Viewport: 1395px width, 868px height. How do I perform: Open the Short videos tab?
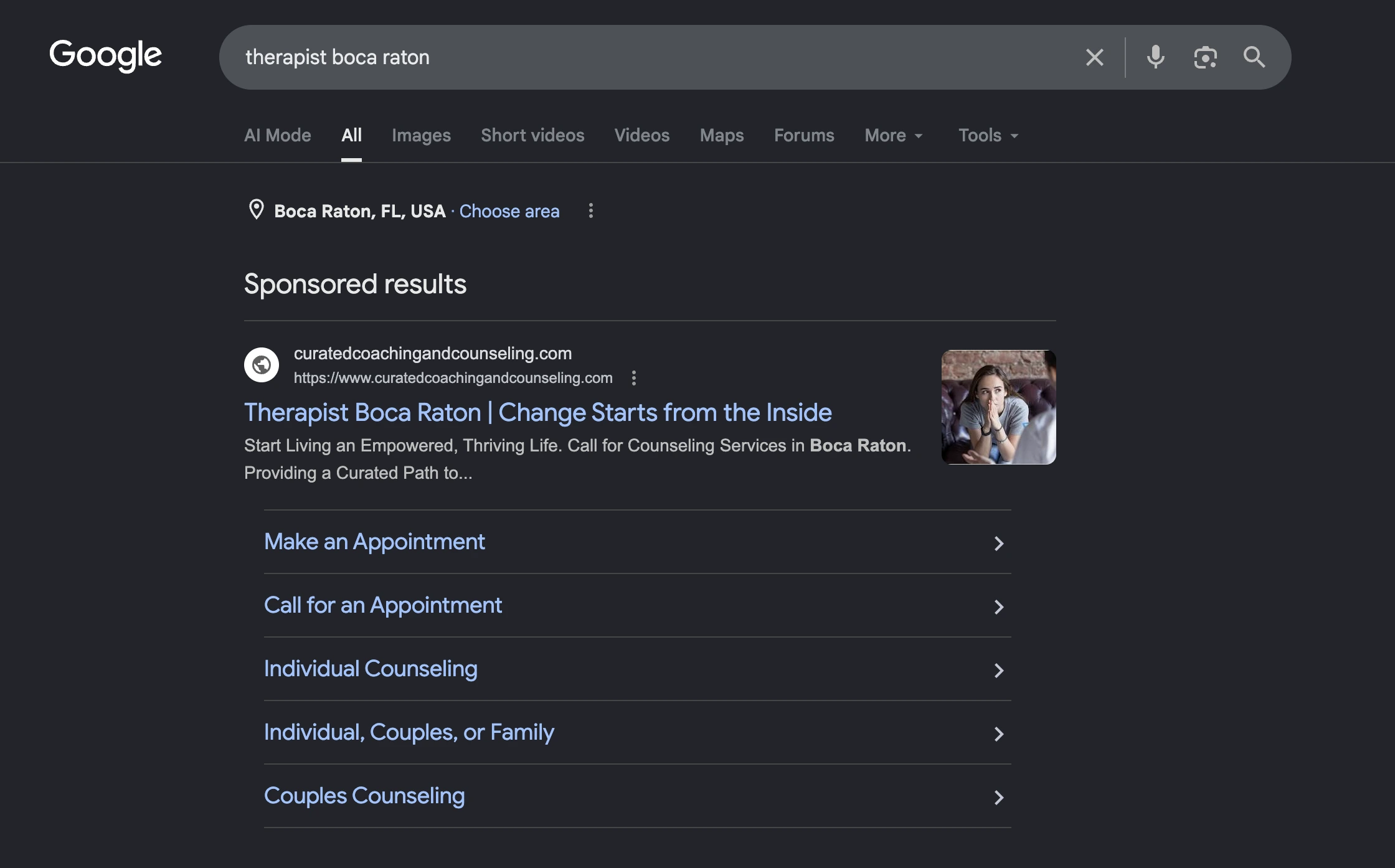click(x=532, y=135)
